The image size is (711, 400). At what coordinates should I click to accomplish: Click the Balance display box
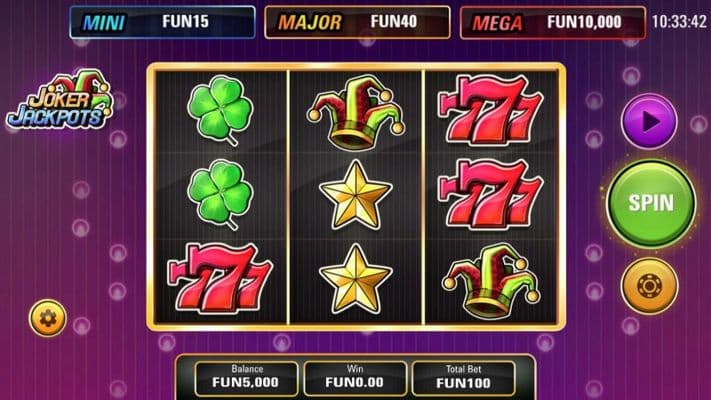pos(246,378)
